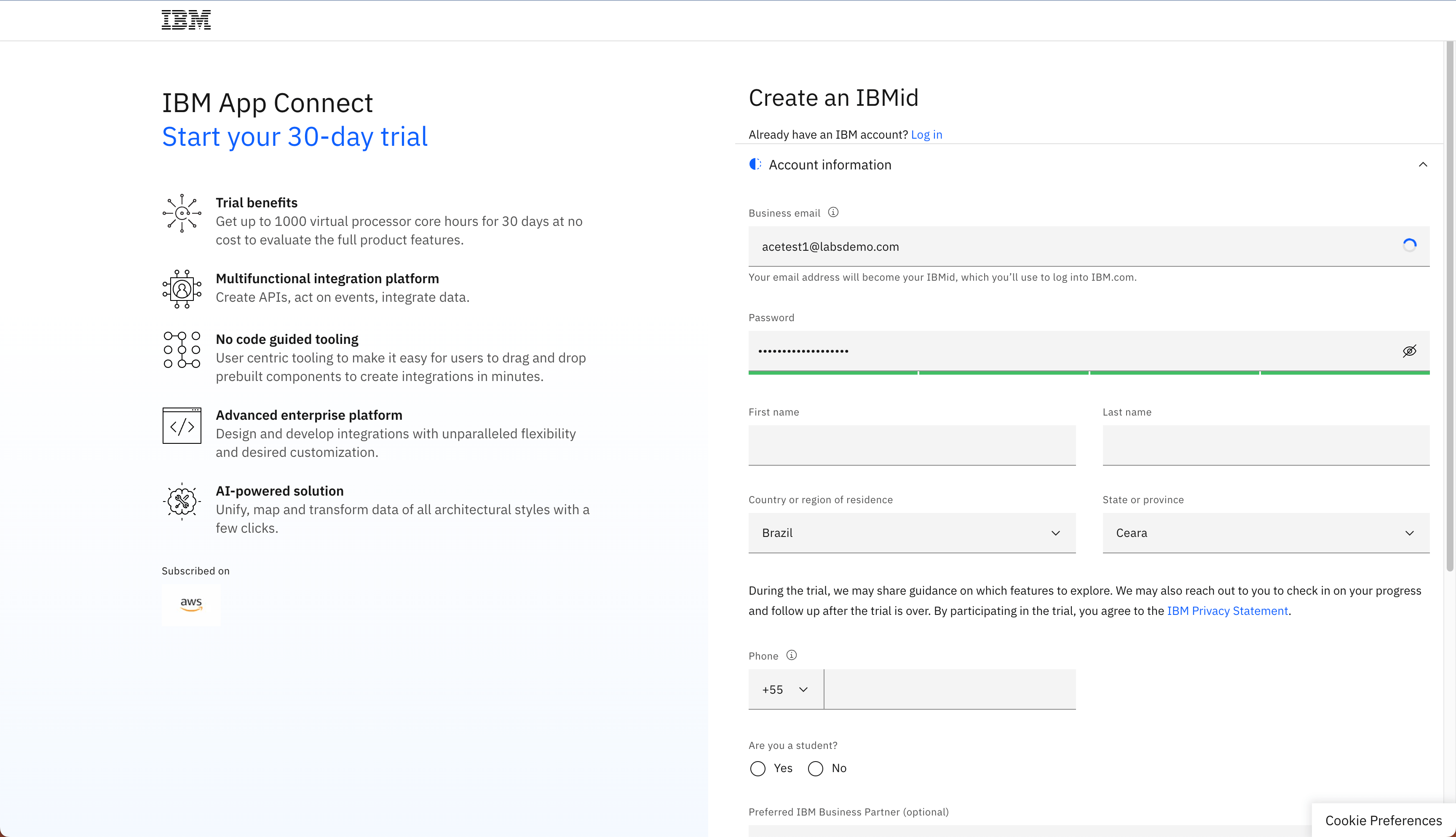The image size is (1456, 837).
Task: Click the AI-powered solution brain icon
Action: coord(182,501)
